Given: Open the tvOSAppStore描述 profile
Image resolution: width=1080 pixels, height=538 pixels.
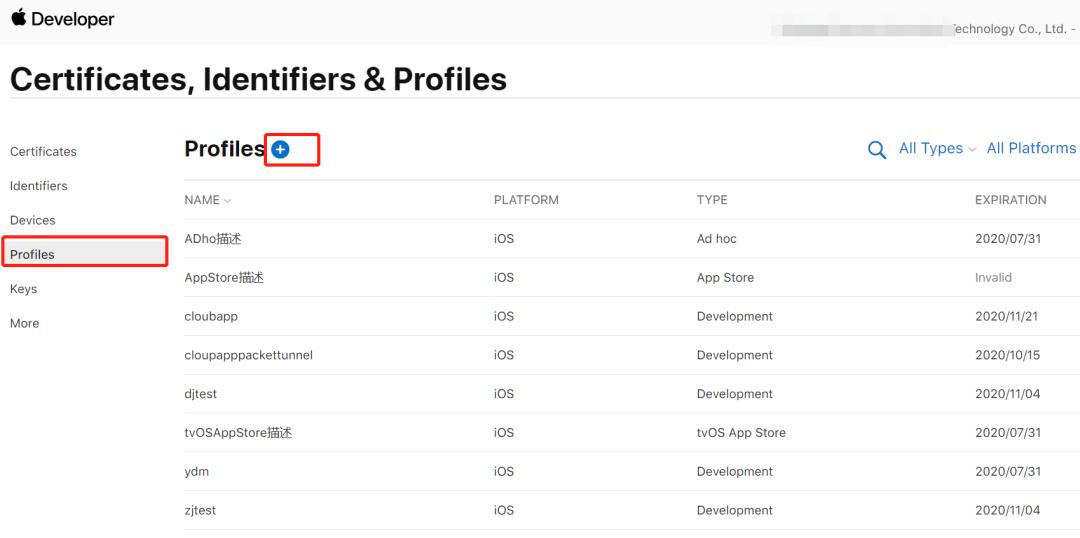Looking at the screenshot, I should click(x=238, y=433).
